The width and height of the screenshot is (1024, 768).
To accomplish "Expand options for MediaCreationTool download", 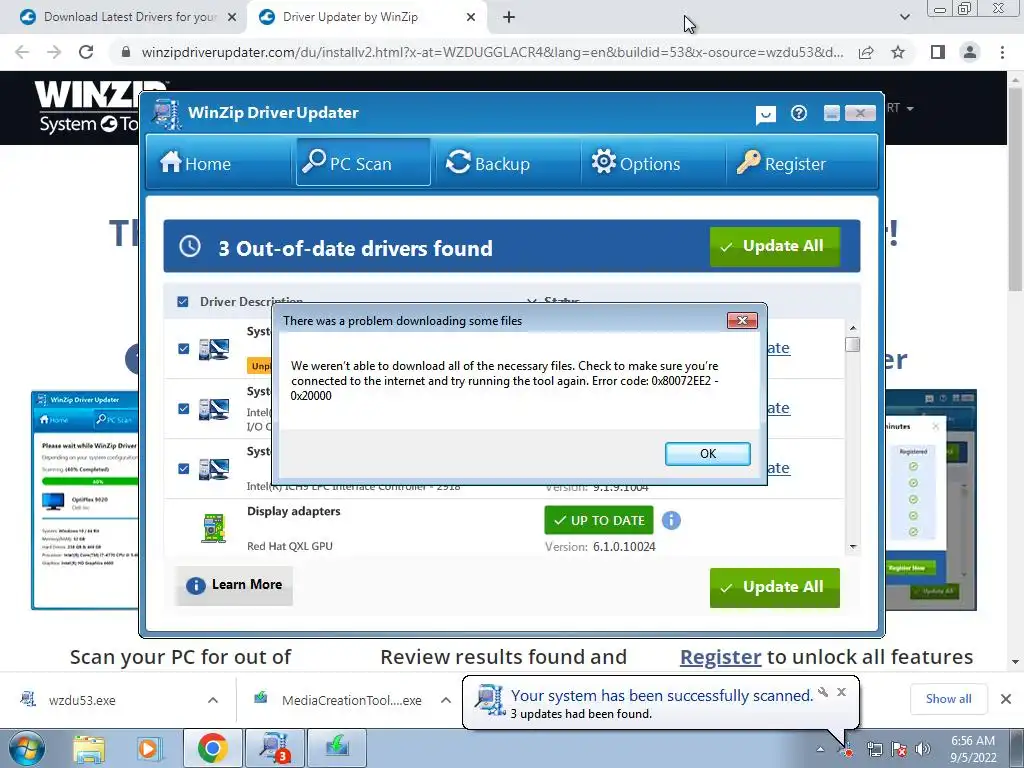I will coord(445,700).
